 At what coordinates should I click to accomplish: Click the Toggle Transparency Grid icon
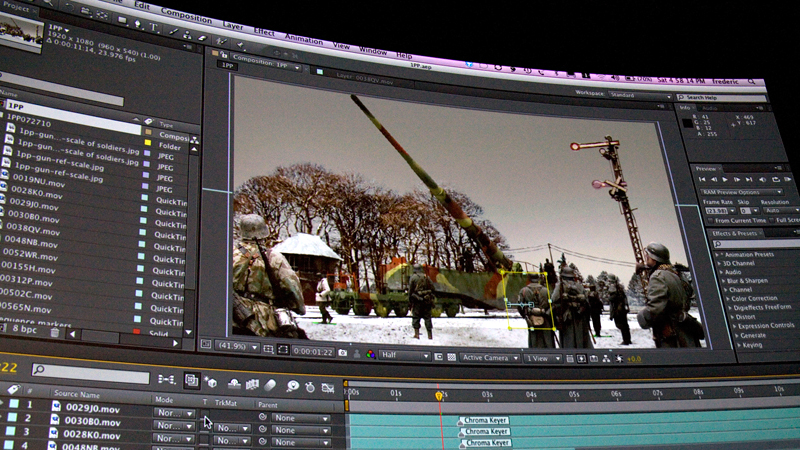[451, 357]
